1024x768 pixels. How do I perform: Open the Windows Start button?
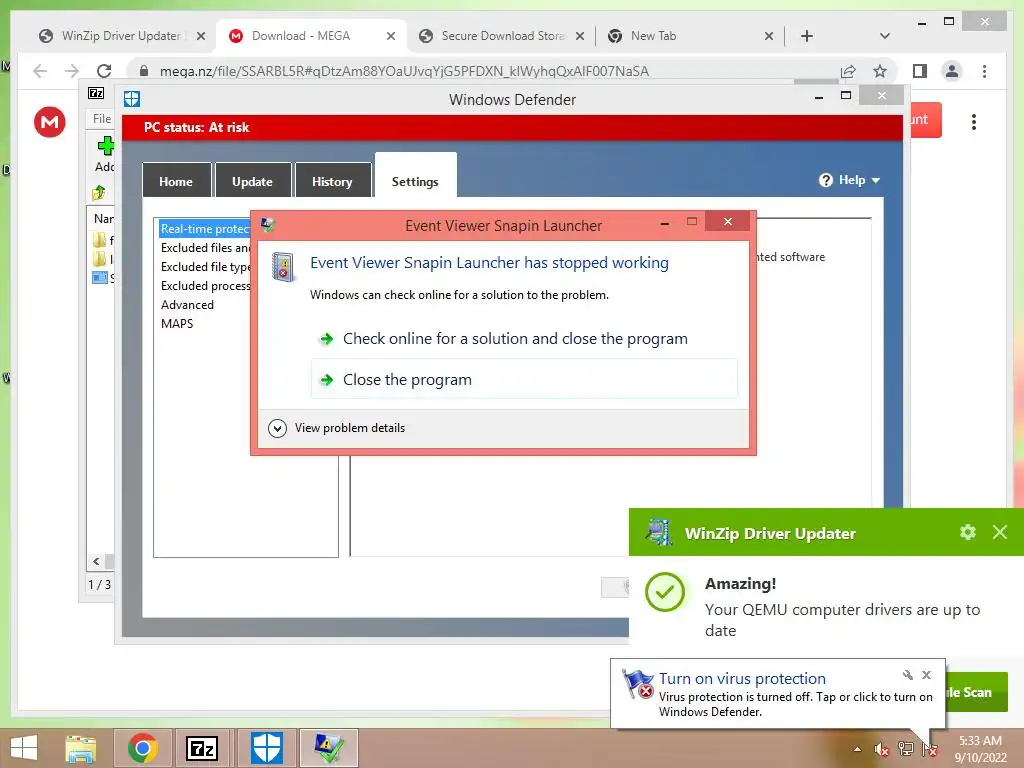click(x=24, y=748)
